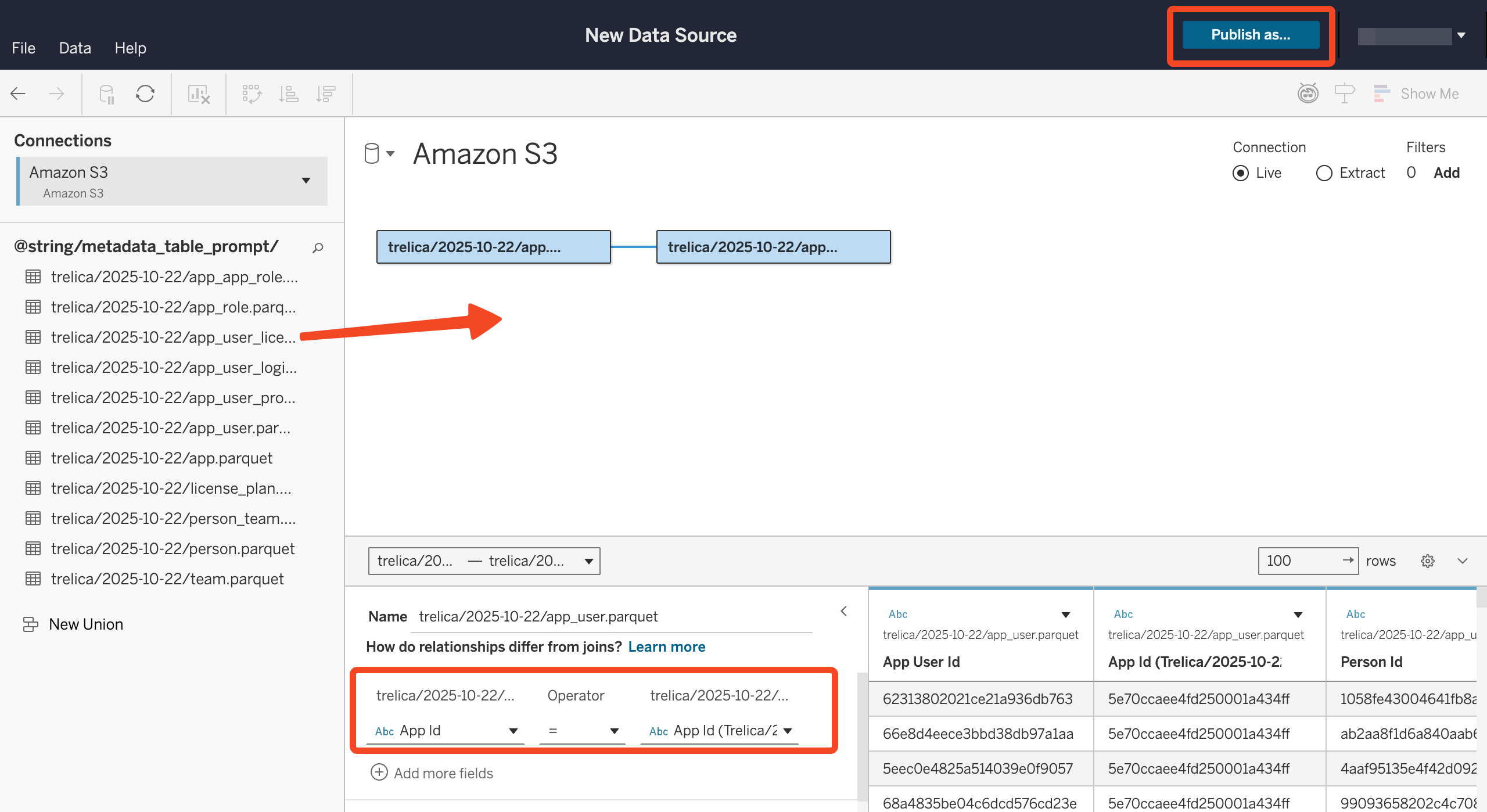
Task: Click New Union label
Action: click(x=86, y=624)
